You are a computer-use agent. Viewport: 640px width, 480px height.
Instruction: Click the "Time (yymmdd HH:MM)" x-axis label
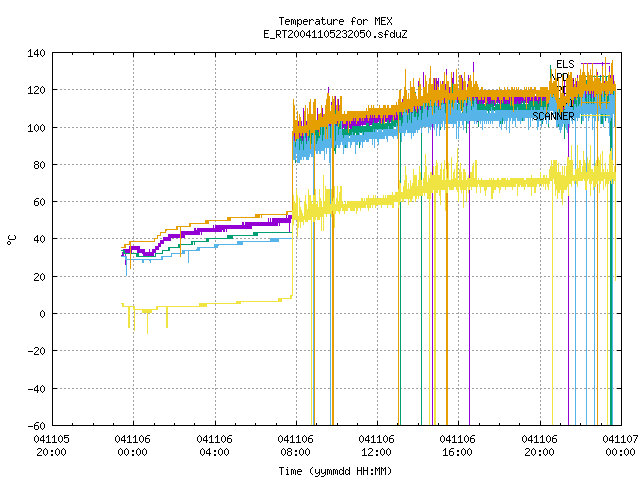point(335,471)
